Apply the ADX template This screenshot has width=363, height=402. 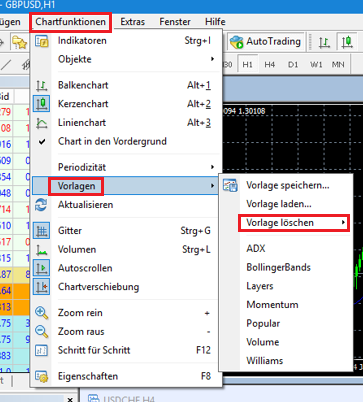(286, 249)
